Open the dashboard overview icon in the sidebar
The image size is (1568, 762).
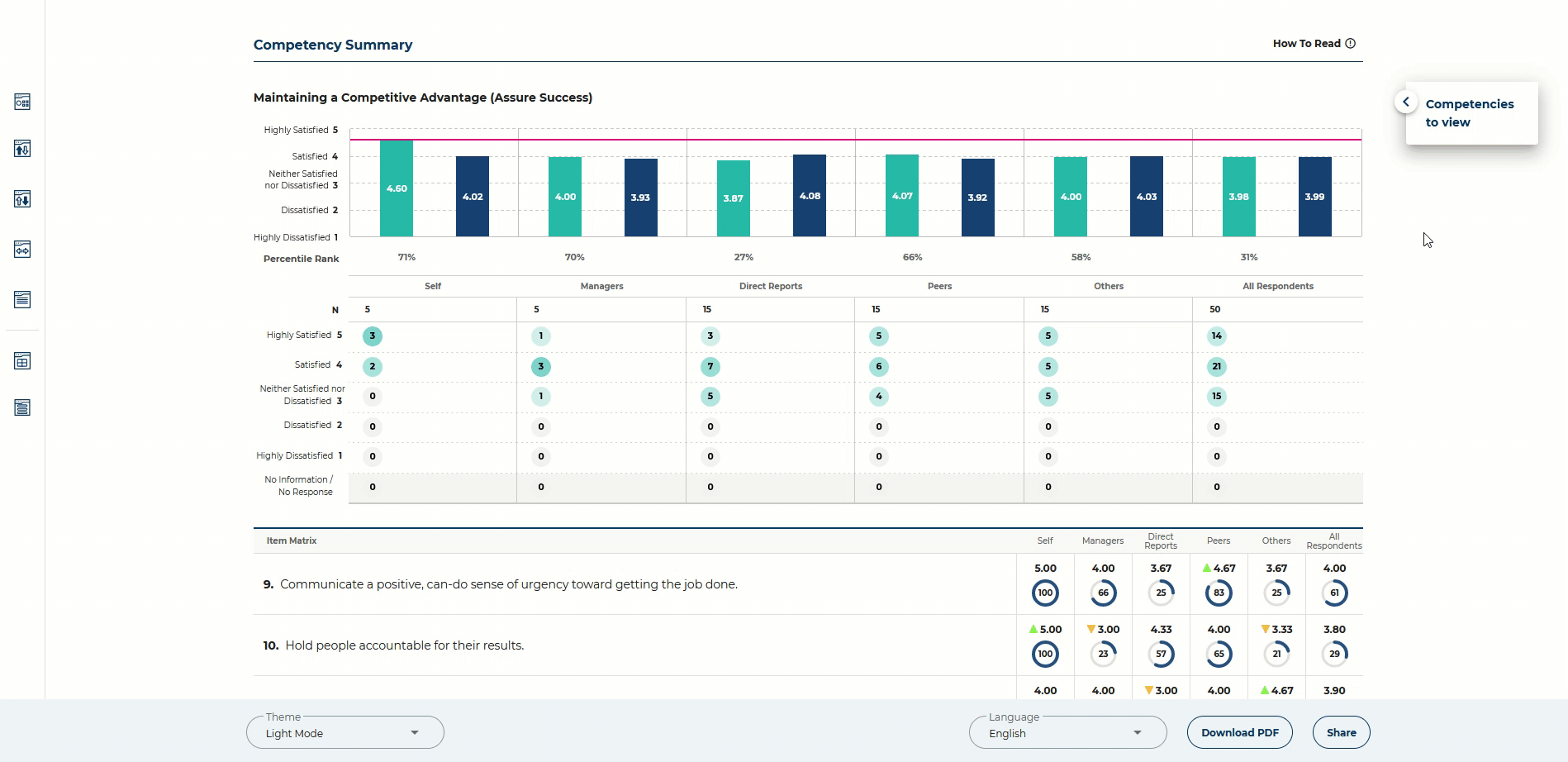pyautogui.click(x=22, y=102)
